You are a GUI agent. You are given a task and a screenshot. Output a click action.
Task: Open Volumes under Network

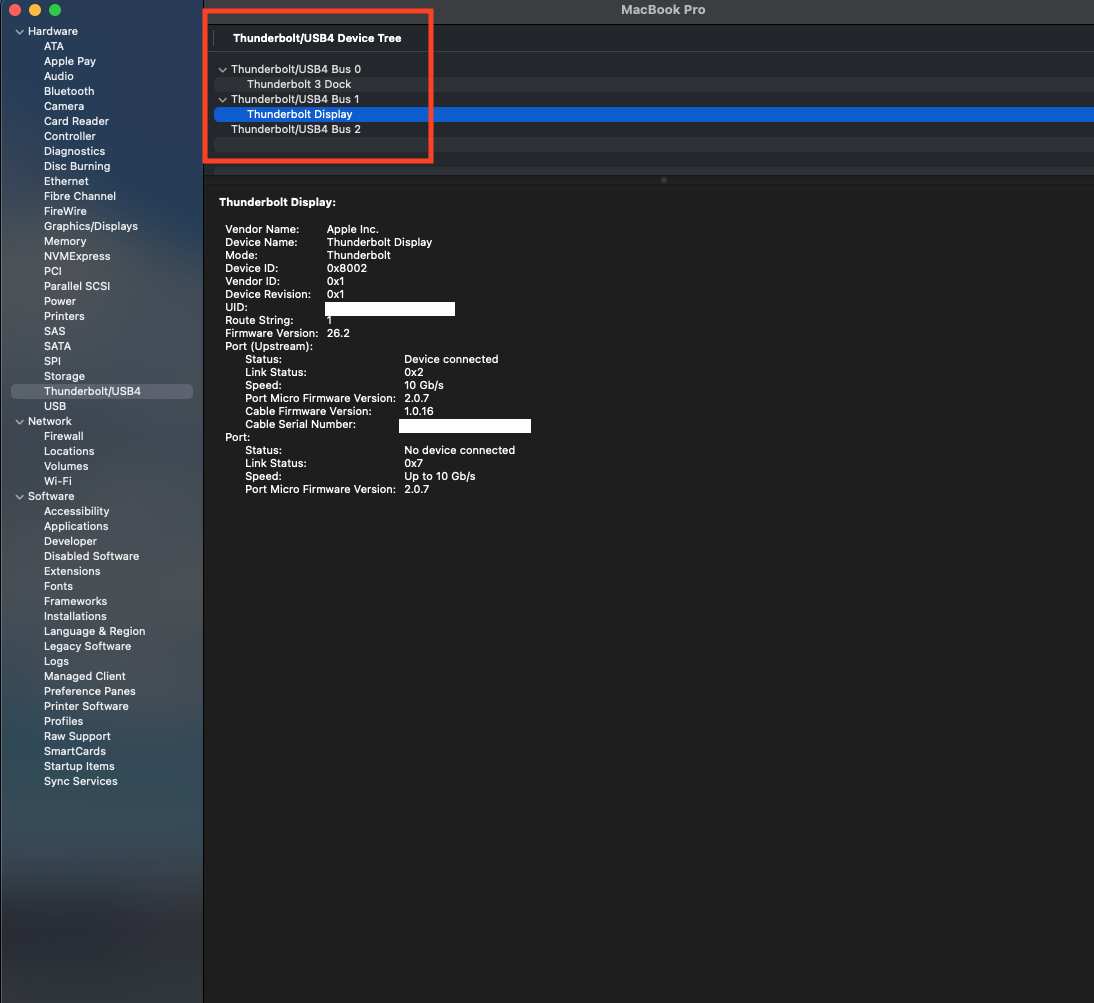66,467
